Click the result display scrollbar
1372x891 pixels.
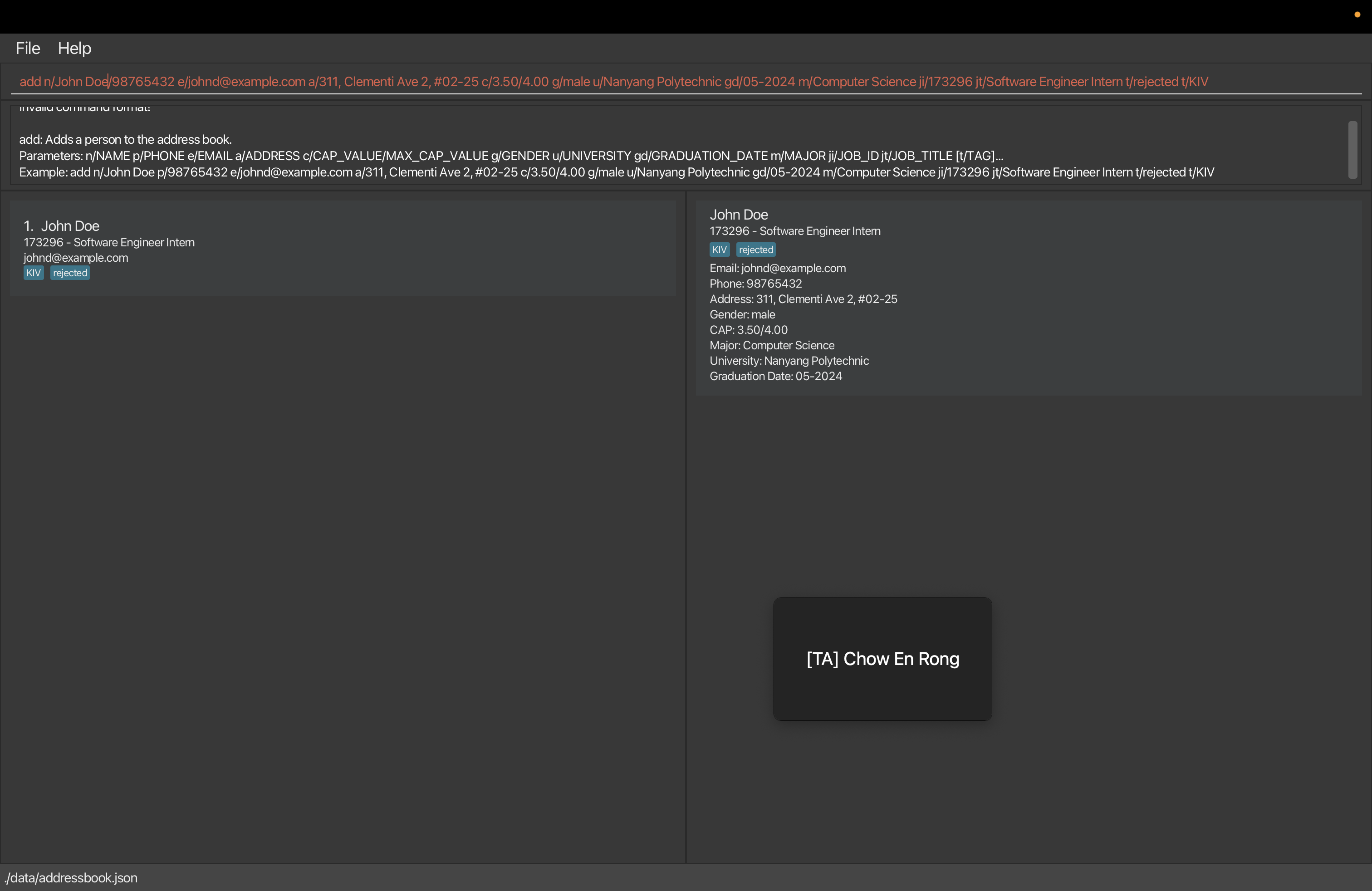1352,149
